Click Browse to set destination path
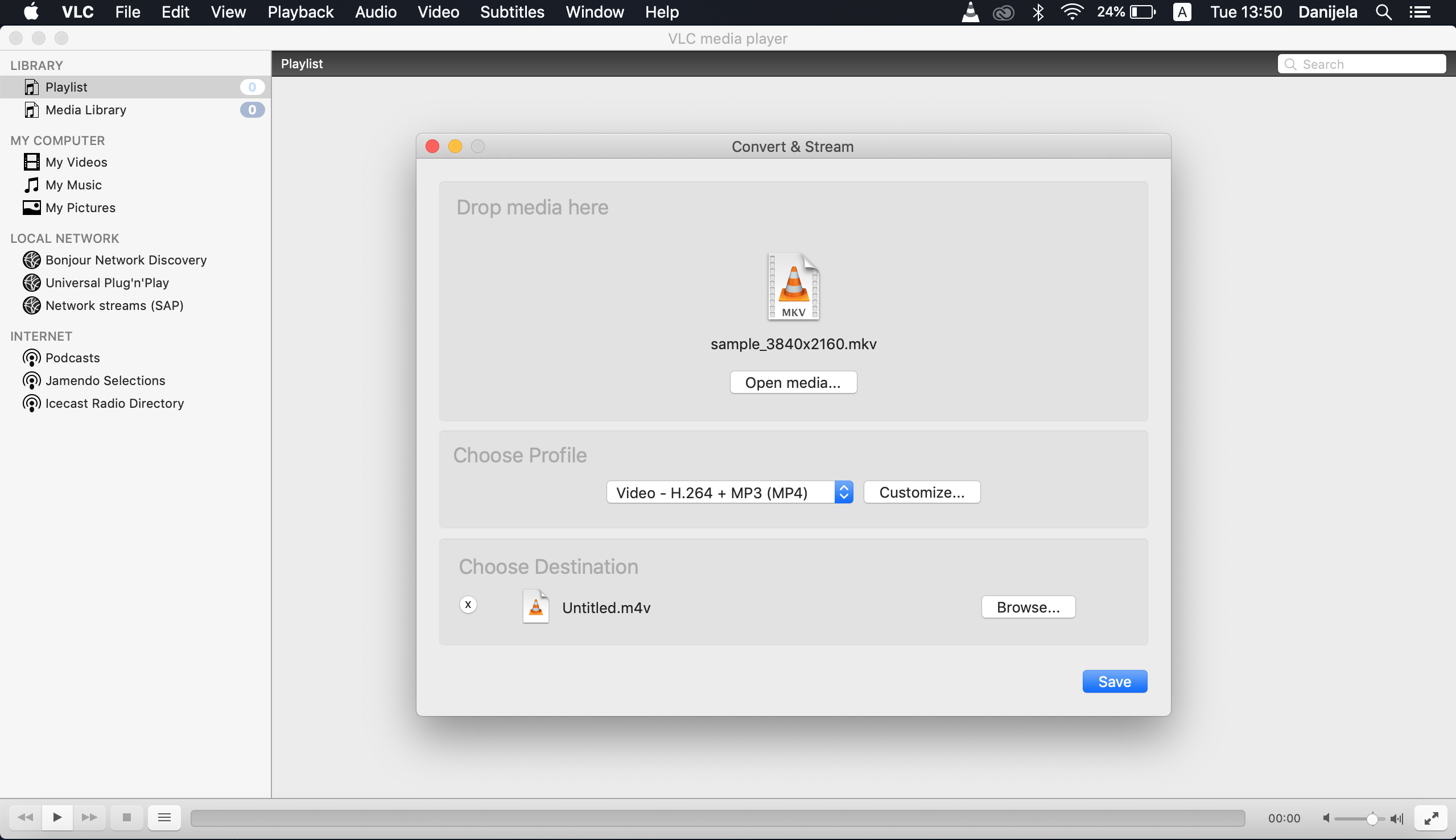The image size is (1456, 840). 1028,607
